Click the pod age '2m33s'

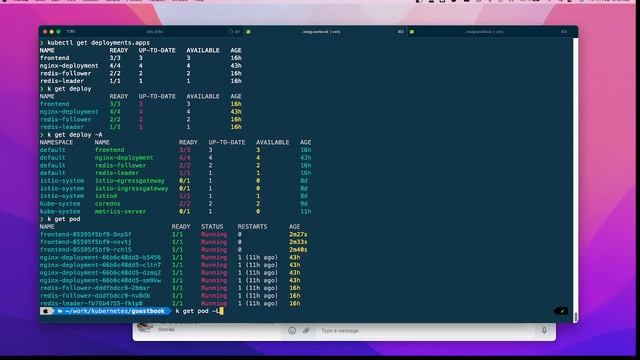298,242
